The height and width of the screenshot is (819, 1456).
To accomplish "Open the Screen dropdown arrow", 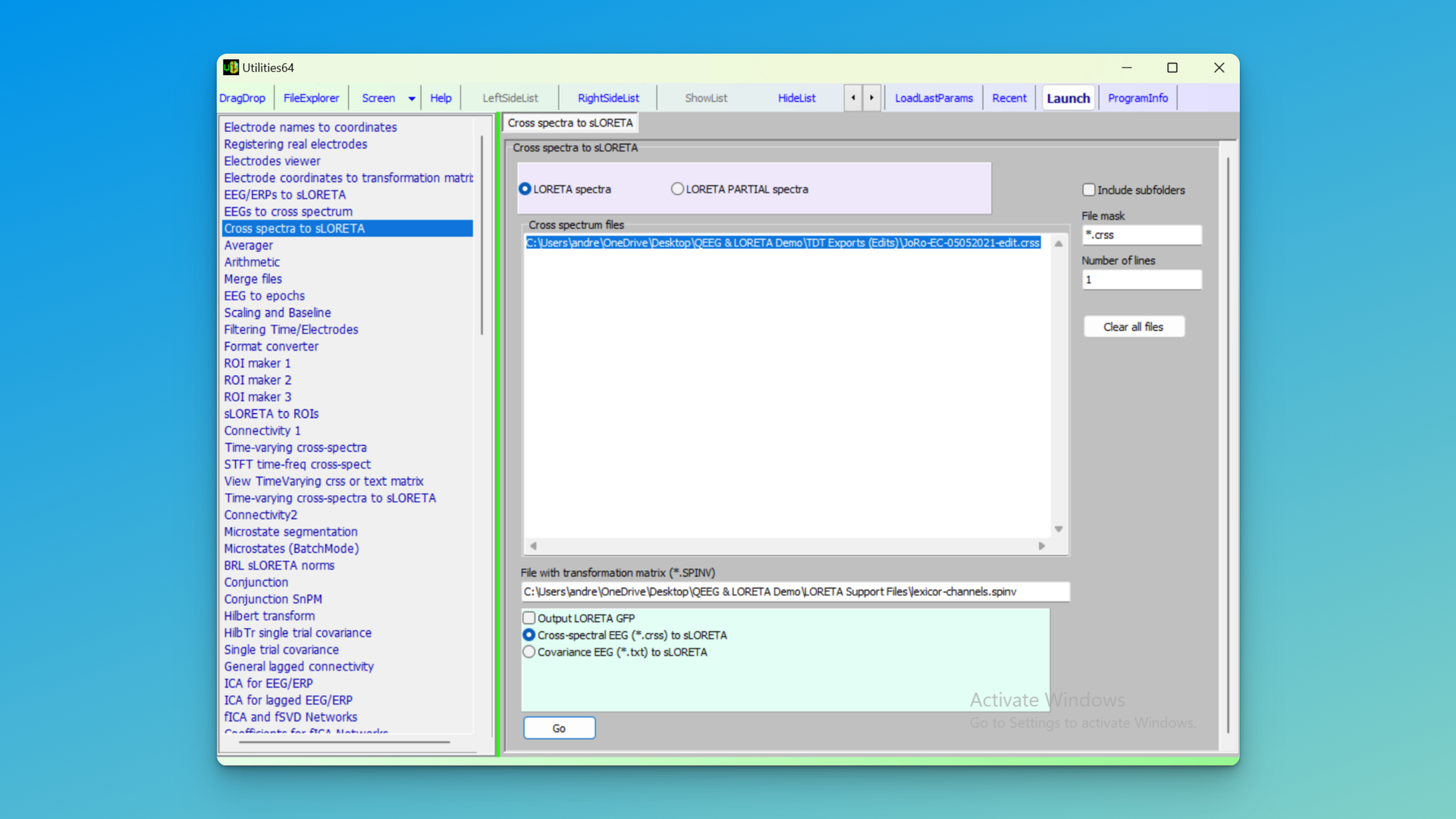I will click(412, 99).
